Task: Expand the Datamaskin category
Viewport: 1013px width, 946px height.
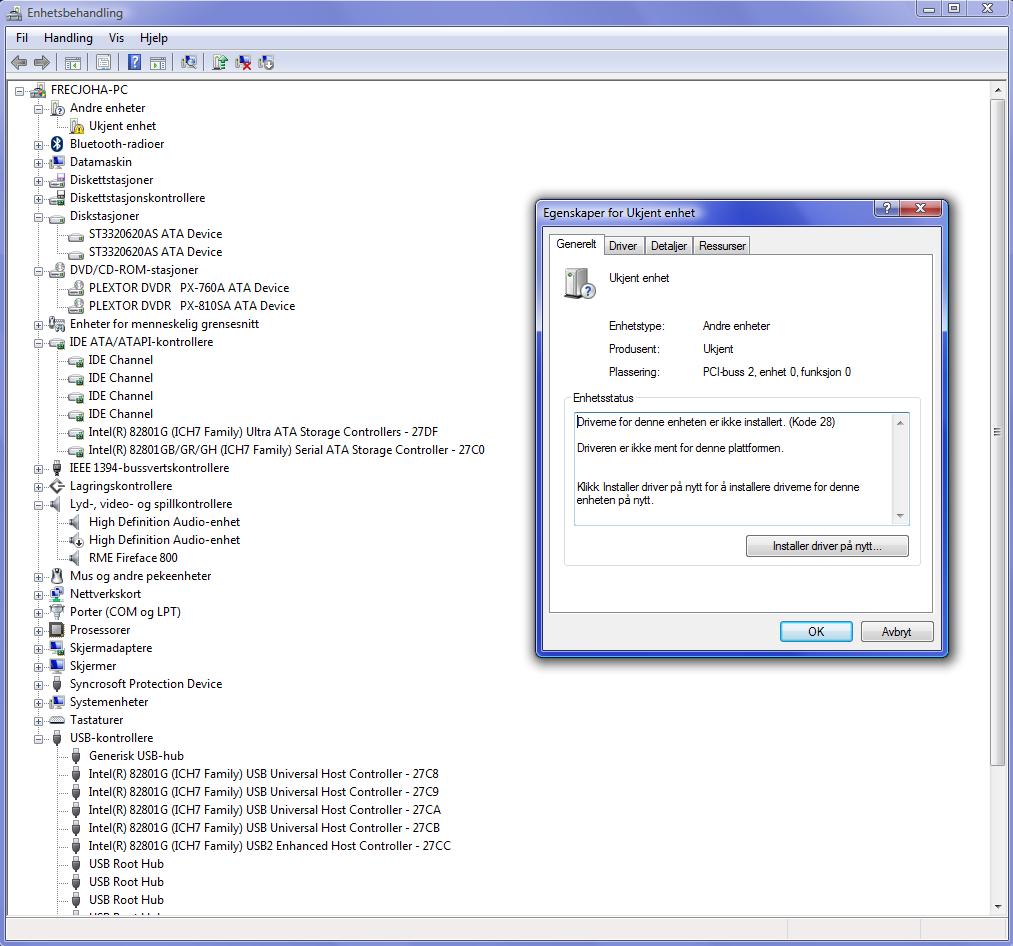Action: (38, 163)
